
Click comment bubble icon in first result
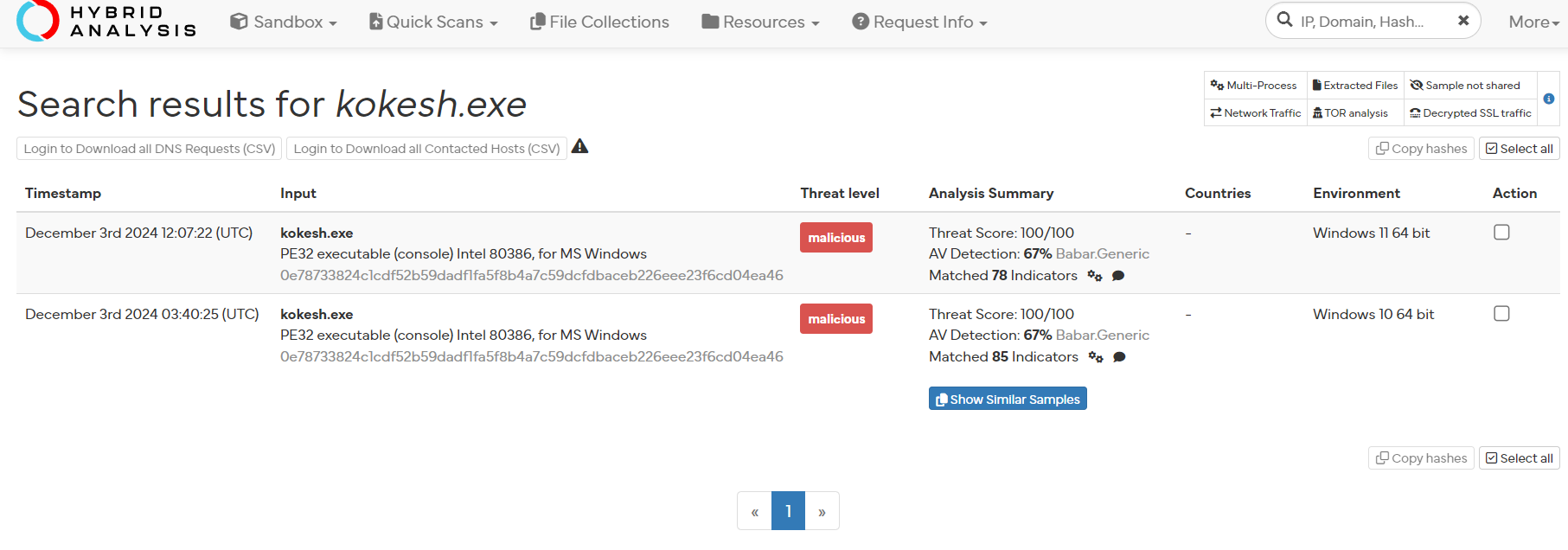[x=1118, y=276]
